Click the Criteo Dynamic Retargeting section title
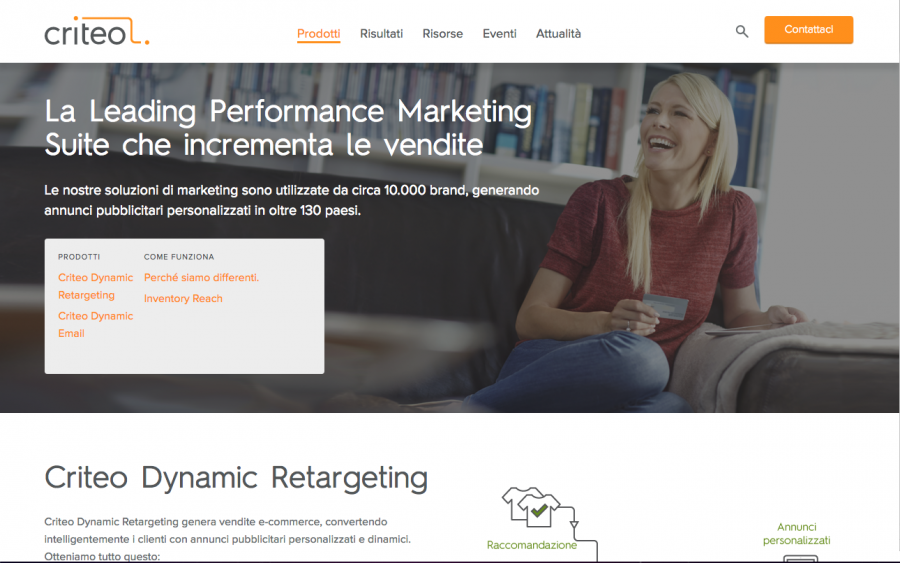Image resolution: width=900 pixels, height=563 pixels. click(x=236, y=479)
